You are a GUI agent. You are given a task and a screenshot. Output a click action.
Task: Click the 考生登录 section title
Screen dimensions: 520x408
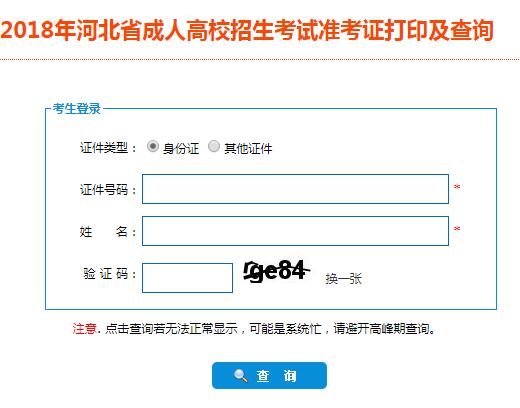coord(77,109)
